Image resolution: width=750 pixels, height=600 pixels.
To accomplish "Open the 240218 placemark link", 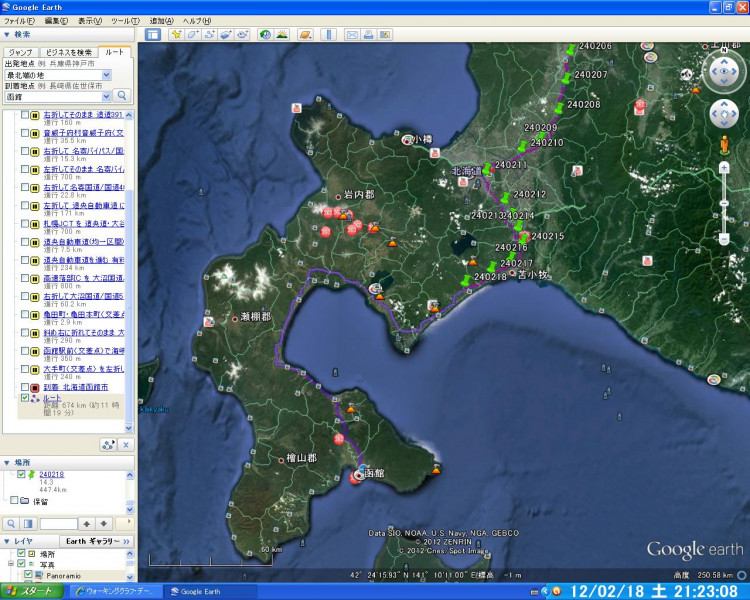I will click(x=52, y=474).
